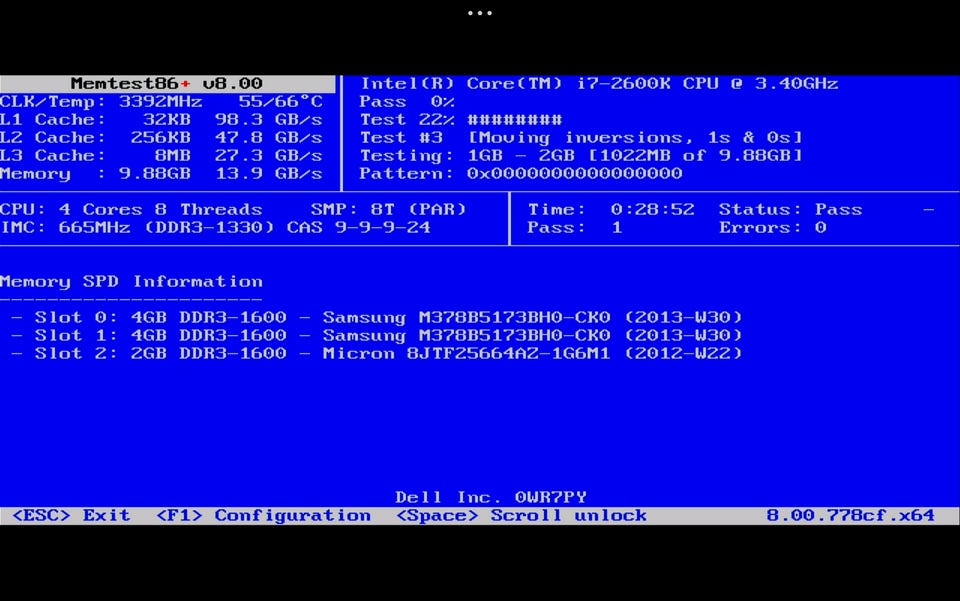Click the three-dot menu above the screen

click(479, 13)
